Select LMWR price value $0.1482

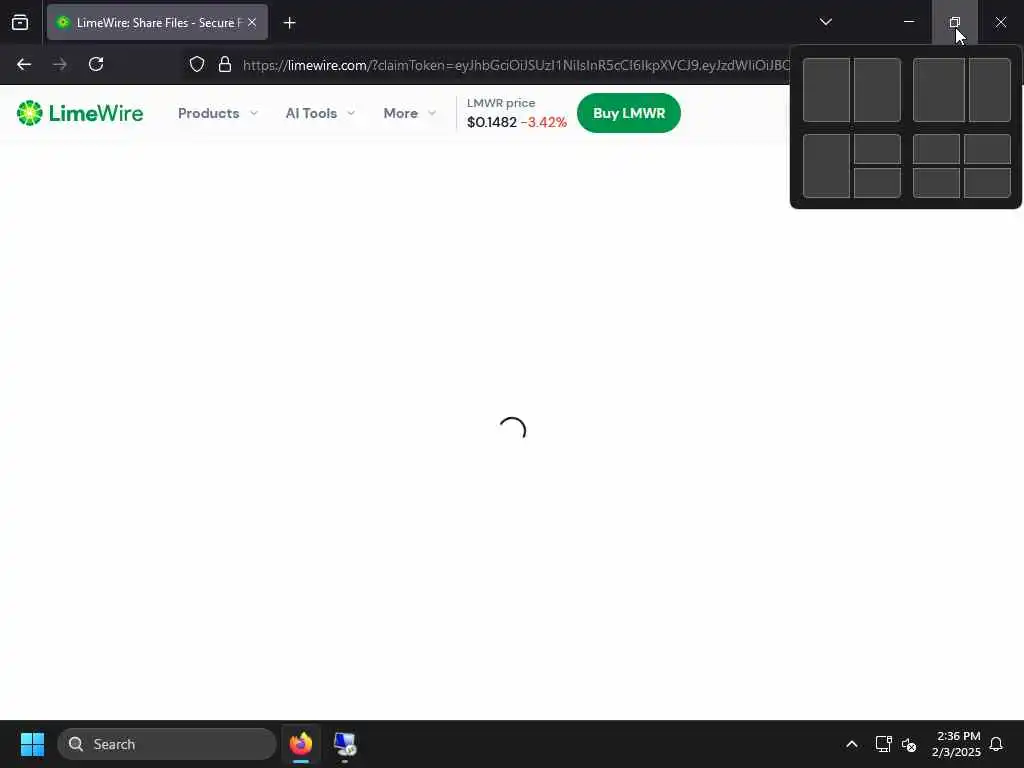click(x=492, y=122)
